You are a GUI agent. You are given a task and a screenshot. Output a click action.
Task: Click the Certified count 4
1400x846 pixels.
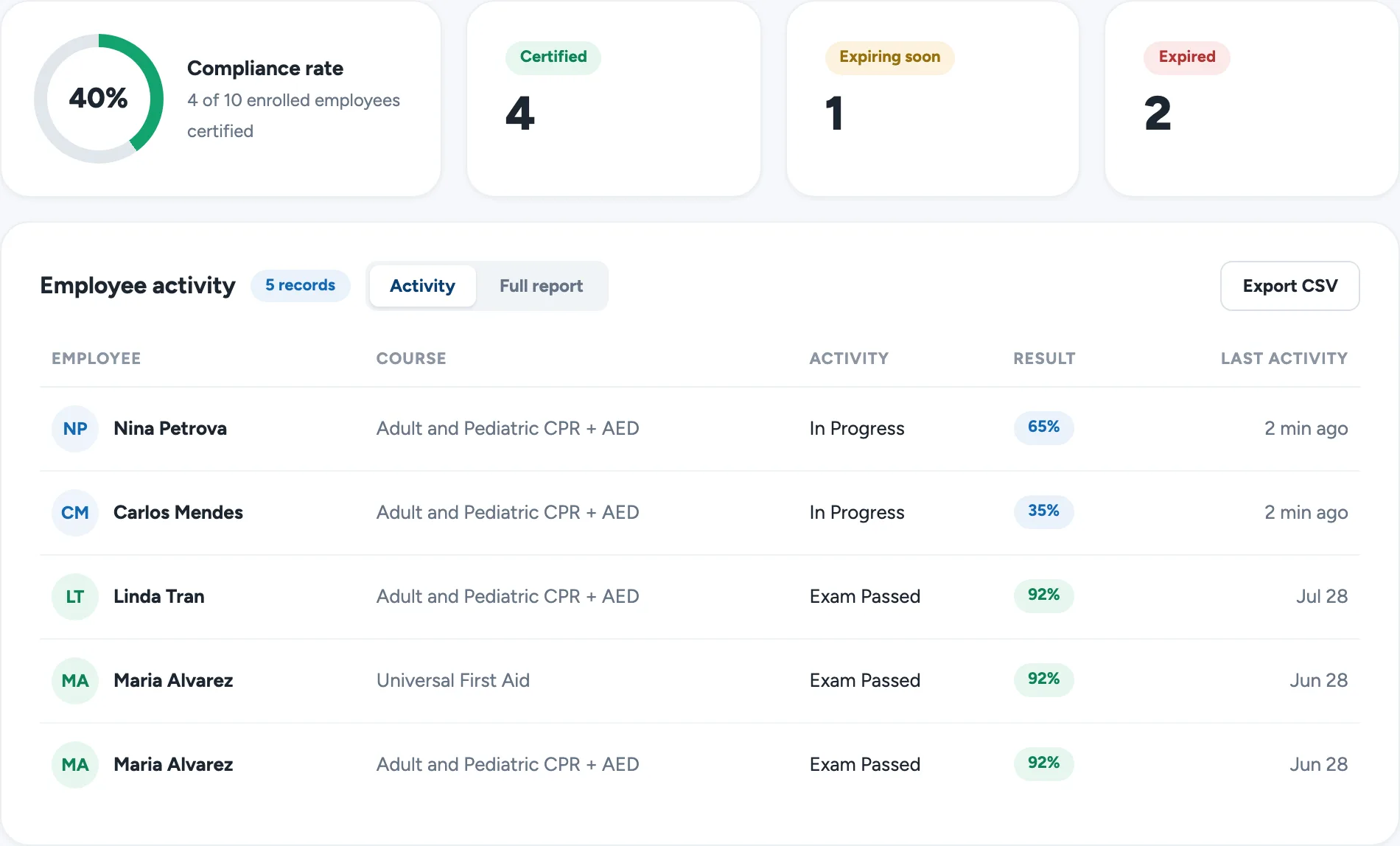[x=520, y=113]
